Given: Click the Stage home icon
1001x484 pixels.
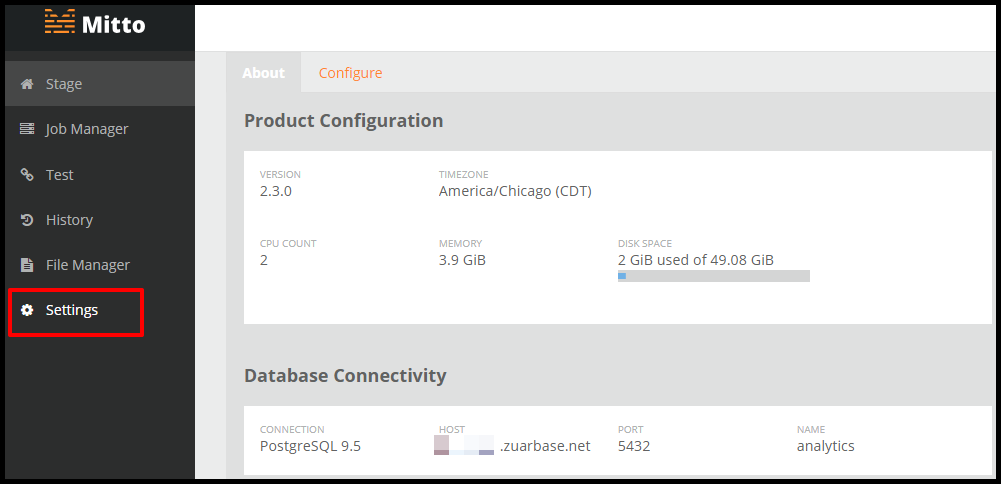Looking at the screenshot, I should pos(27,84).
